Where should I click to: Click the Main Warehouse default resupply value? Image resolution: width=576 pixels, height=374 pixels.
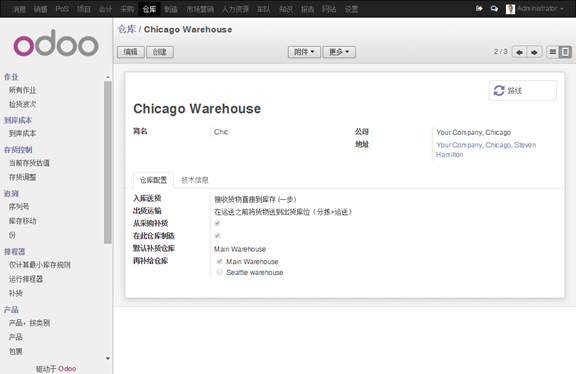(x=240, y=249)
